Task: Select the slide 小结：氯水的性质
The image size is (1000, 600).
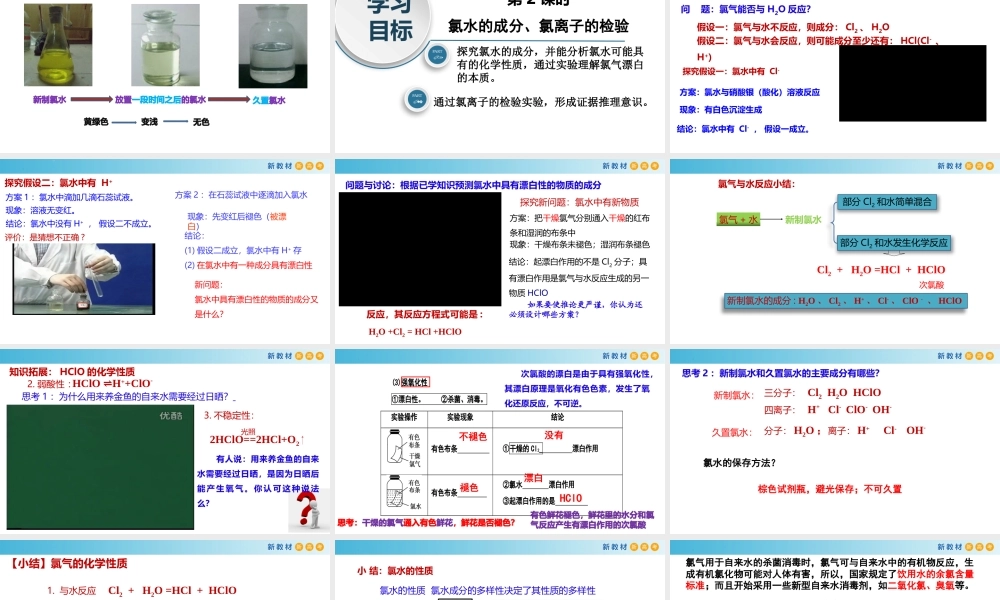Action: [x=499, y=570]
